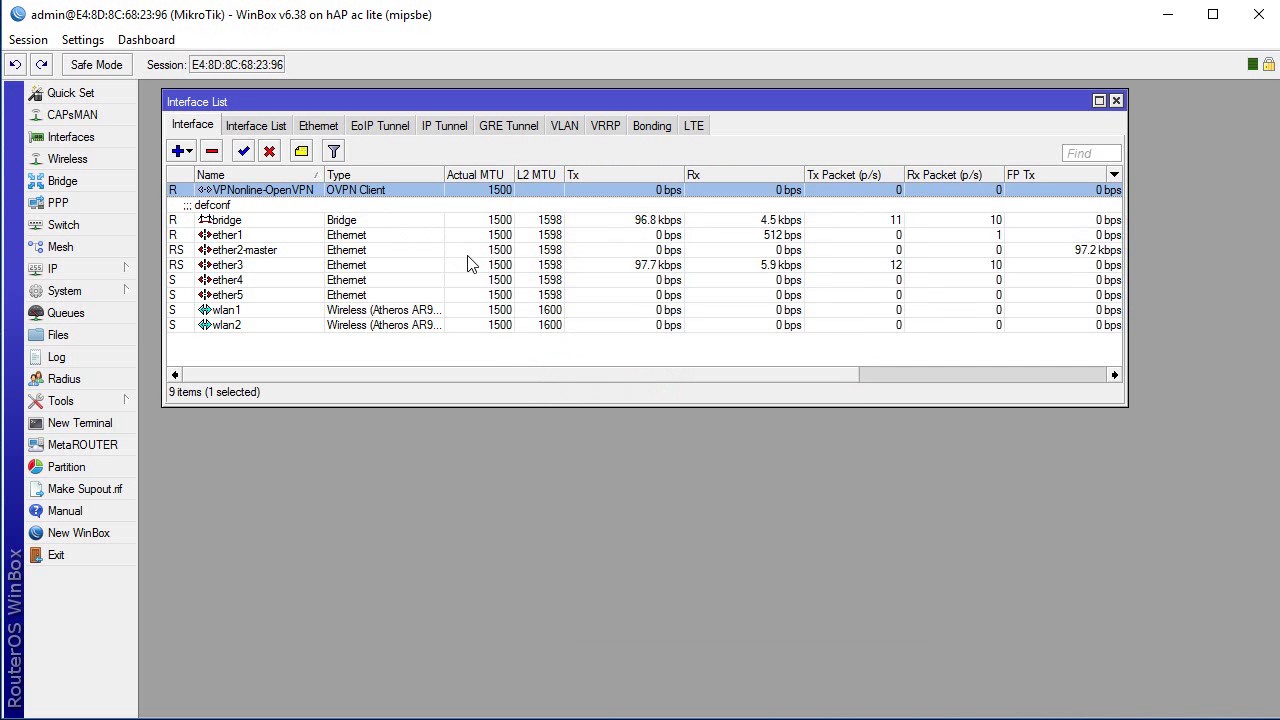This screenshot has width=1280, height=720.
Task: Sort by the Name column header
Action: 259,175
